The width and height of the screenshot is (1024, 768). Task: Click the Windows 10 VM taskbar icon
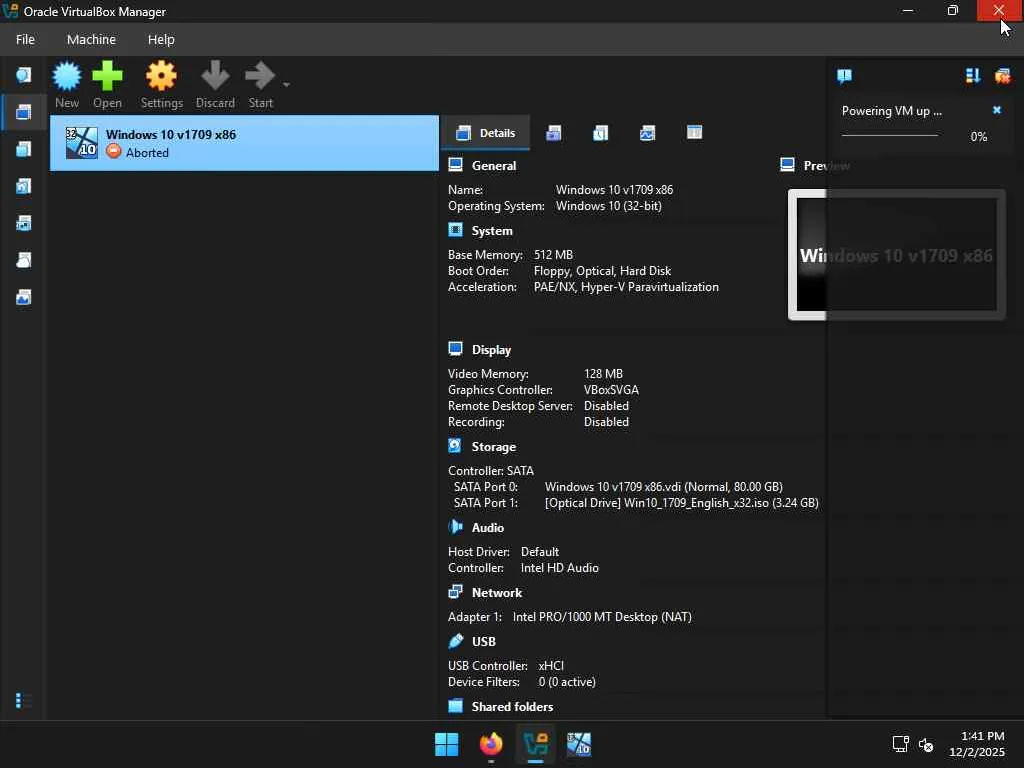579,744
